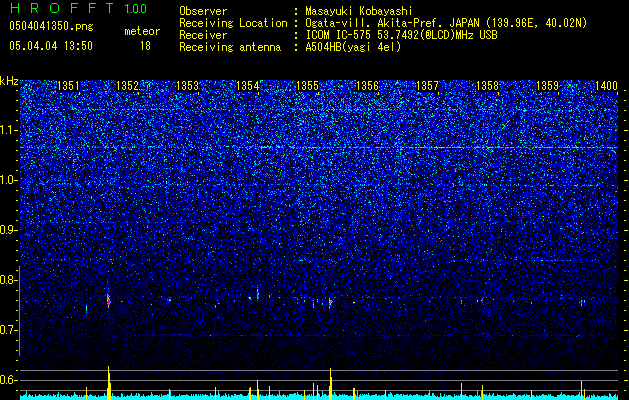Click the Receiving Location label
Viewport: 629px width, 400px height.
pyautogui.click(x=233, y=23)
